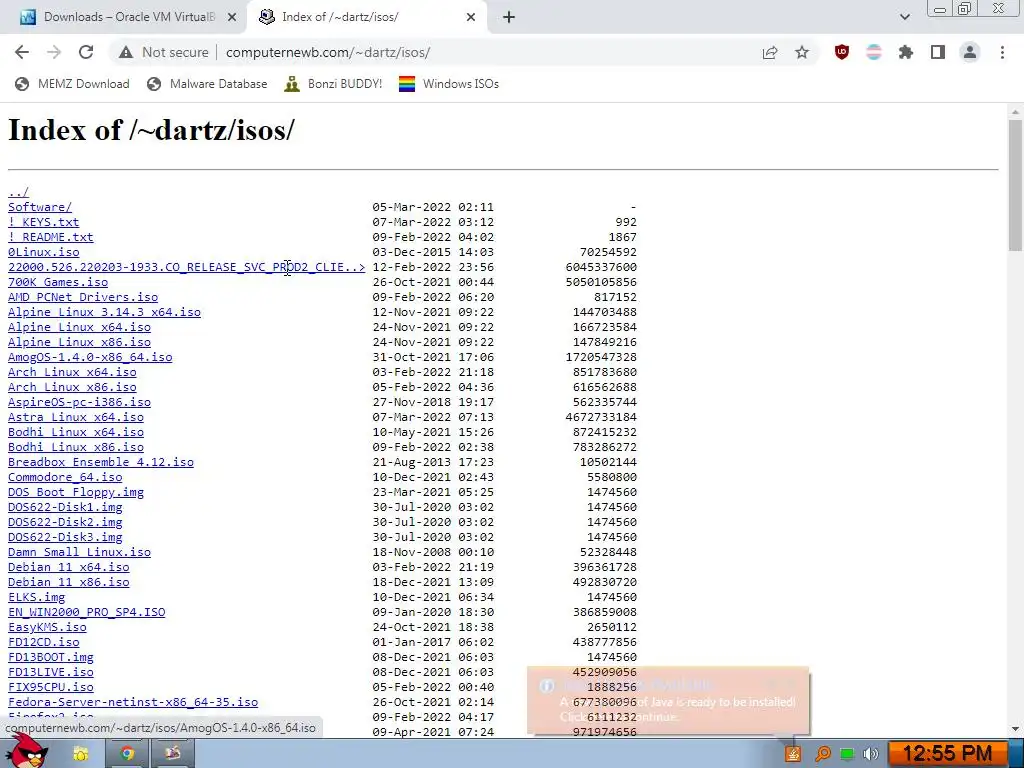Screen dimensions: 1024x768
Task: Download Breadbox_Ensemble_4.12.iso
Action: pyautogui.click(x=101, y=462)
